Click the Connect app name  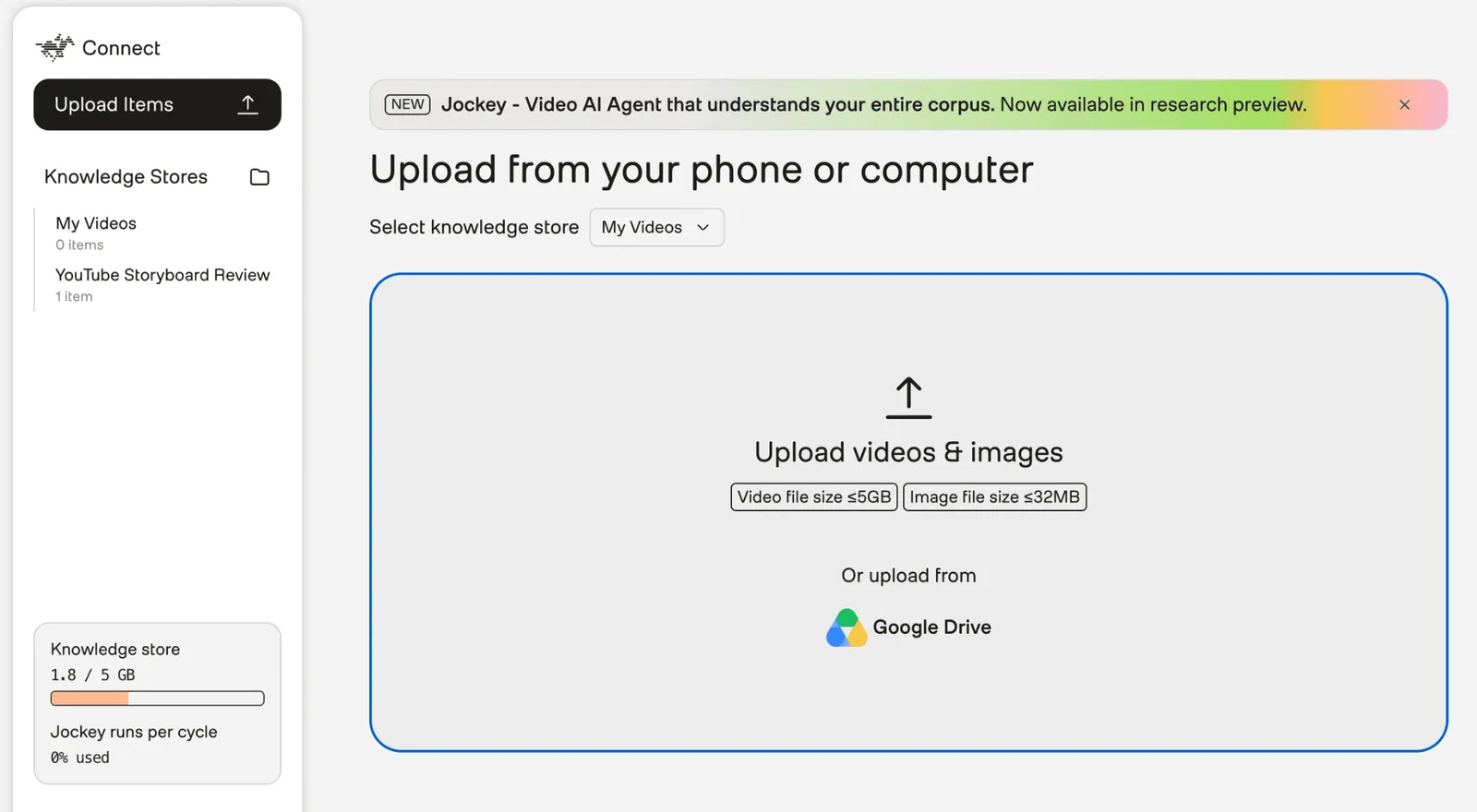121,48
